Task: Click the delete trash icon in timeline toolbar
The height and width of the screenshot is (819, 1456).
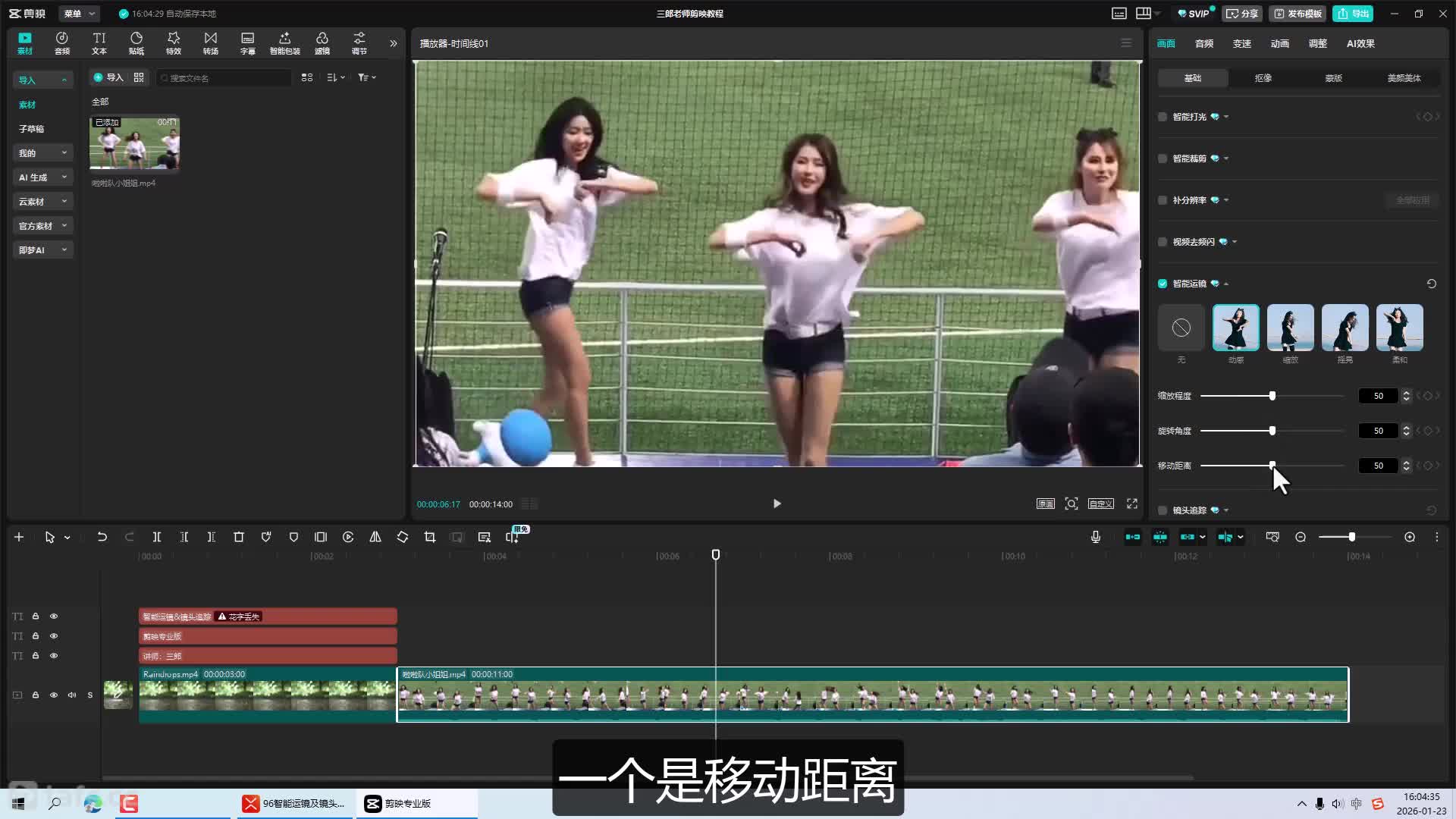Action: tap(239, 537)
